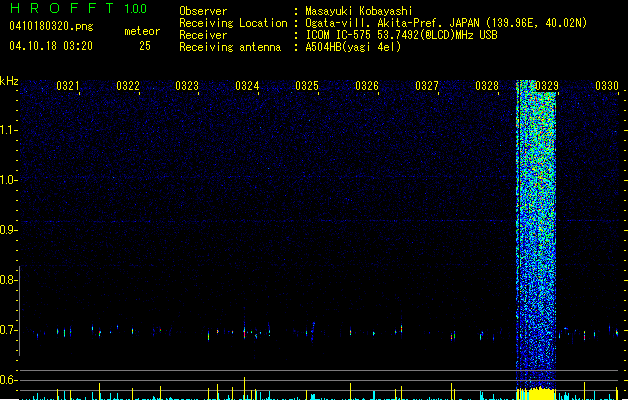Click the 0322 time marker
The image size is (629, 400).
tap(128, 85)
